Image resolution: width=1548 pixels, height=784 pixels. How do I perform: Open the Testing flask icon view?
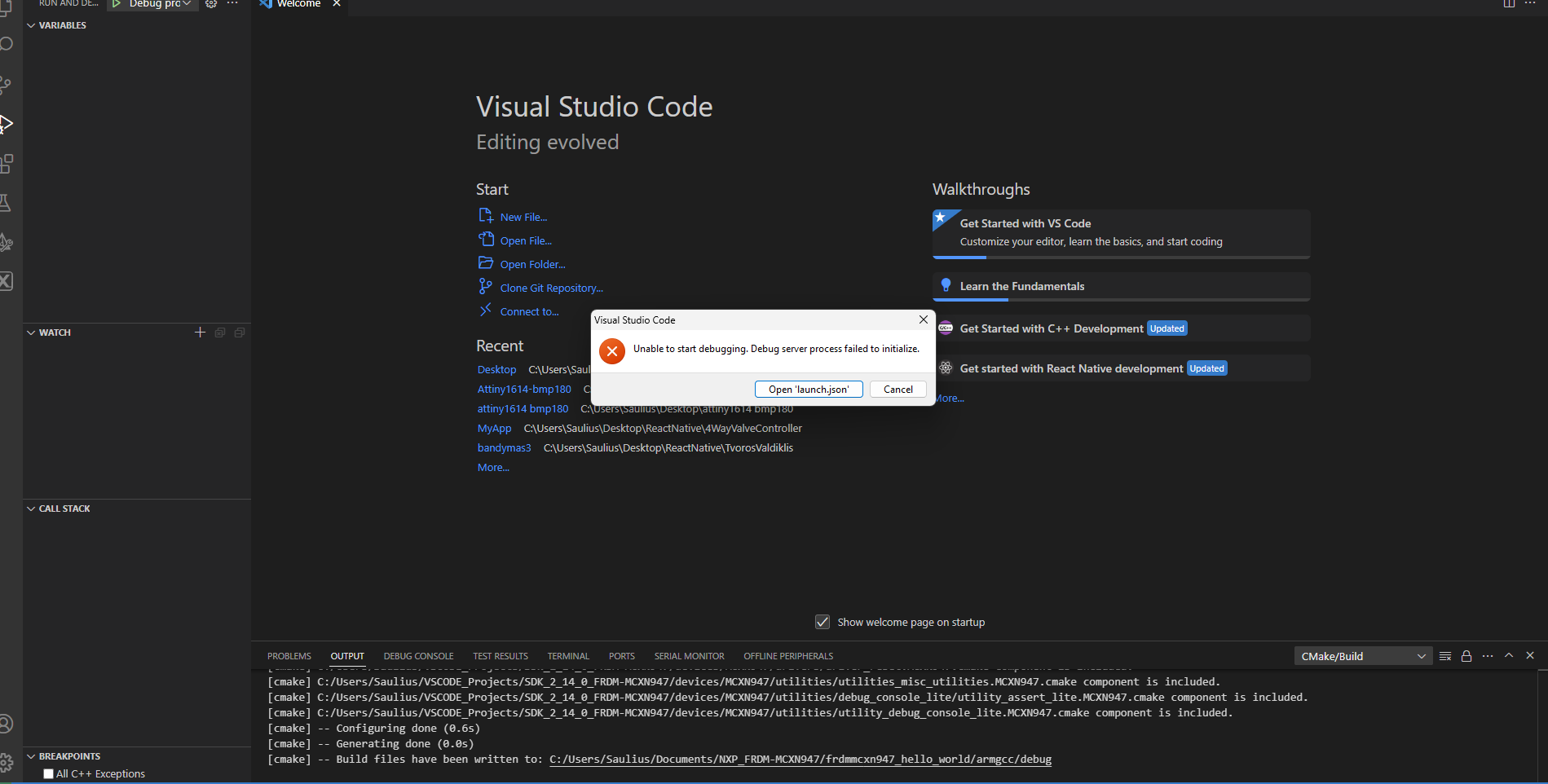tap(5, 203)
